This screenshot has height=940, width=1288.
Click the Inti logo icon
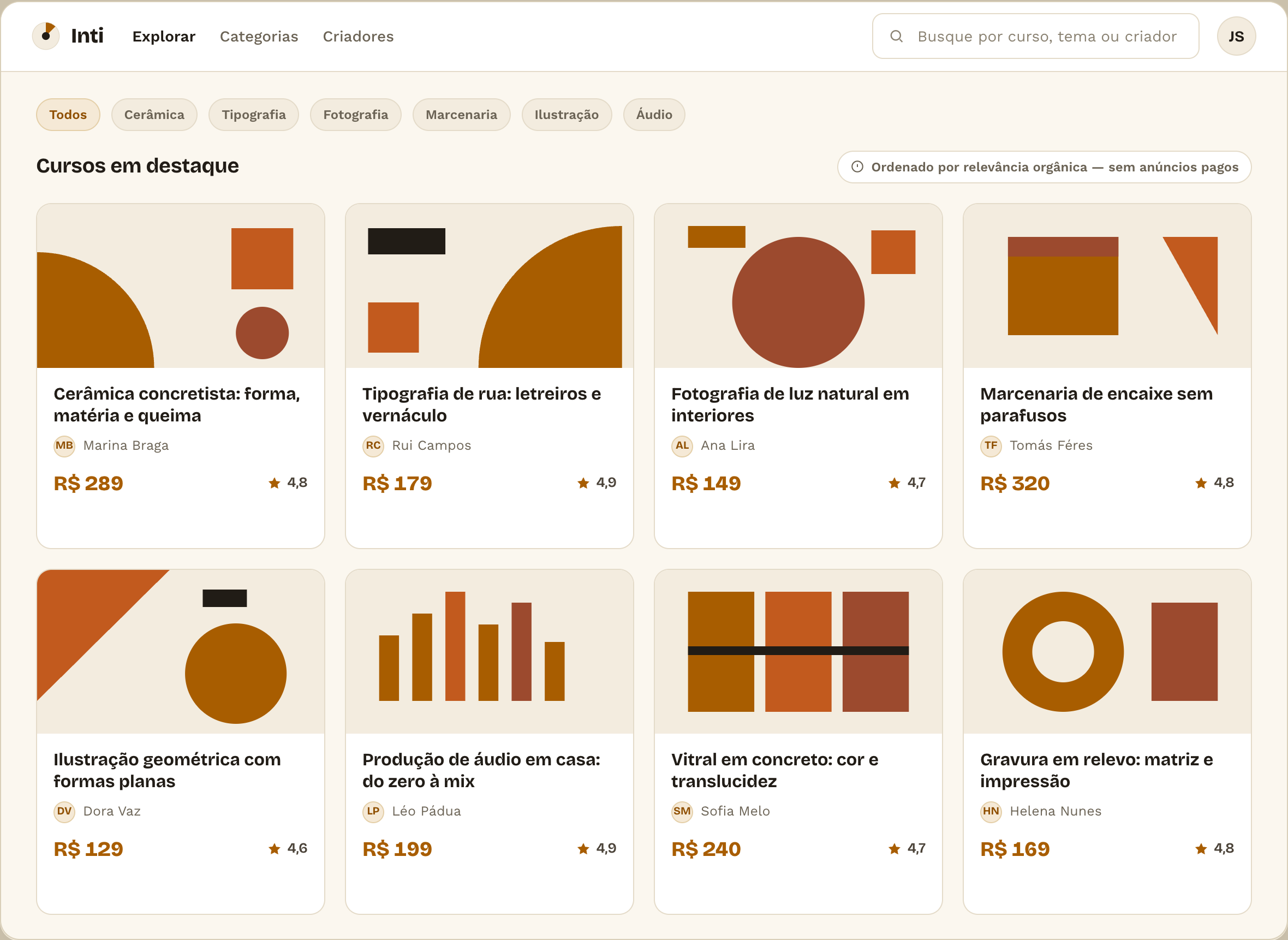pyautogui.click(x=46, y=36)
